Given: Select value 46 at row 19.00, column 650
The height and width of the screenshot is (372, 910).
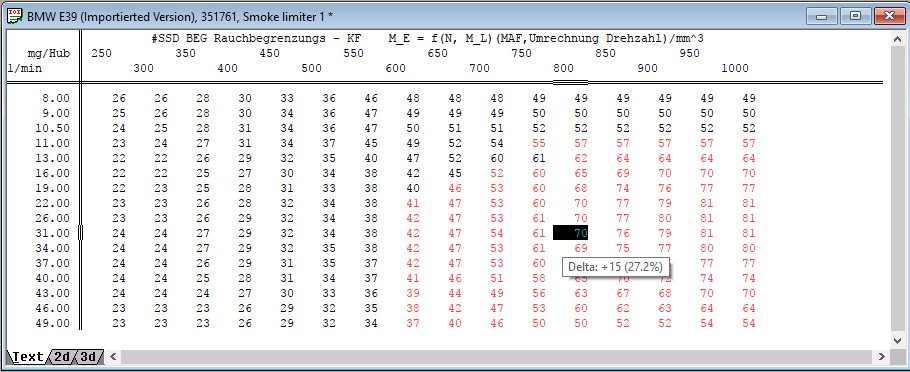Looking at the screenshot, I should [x=454, y=188].
